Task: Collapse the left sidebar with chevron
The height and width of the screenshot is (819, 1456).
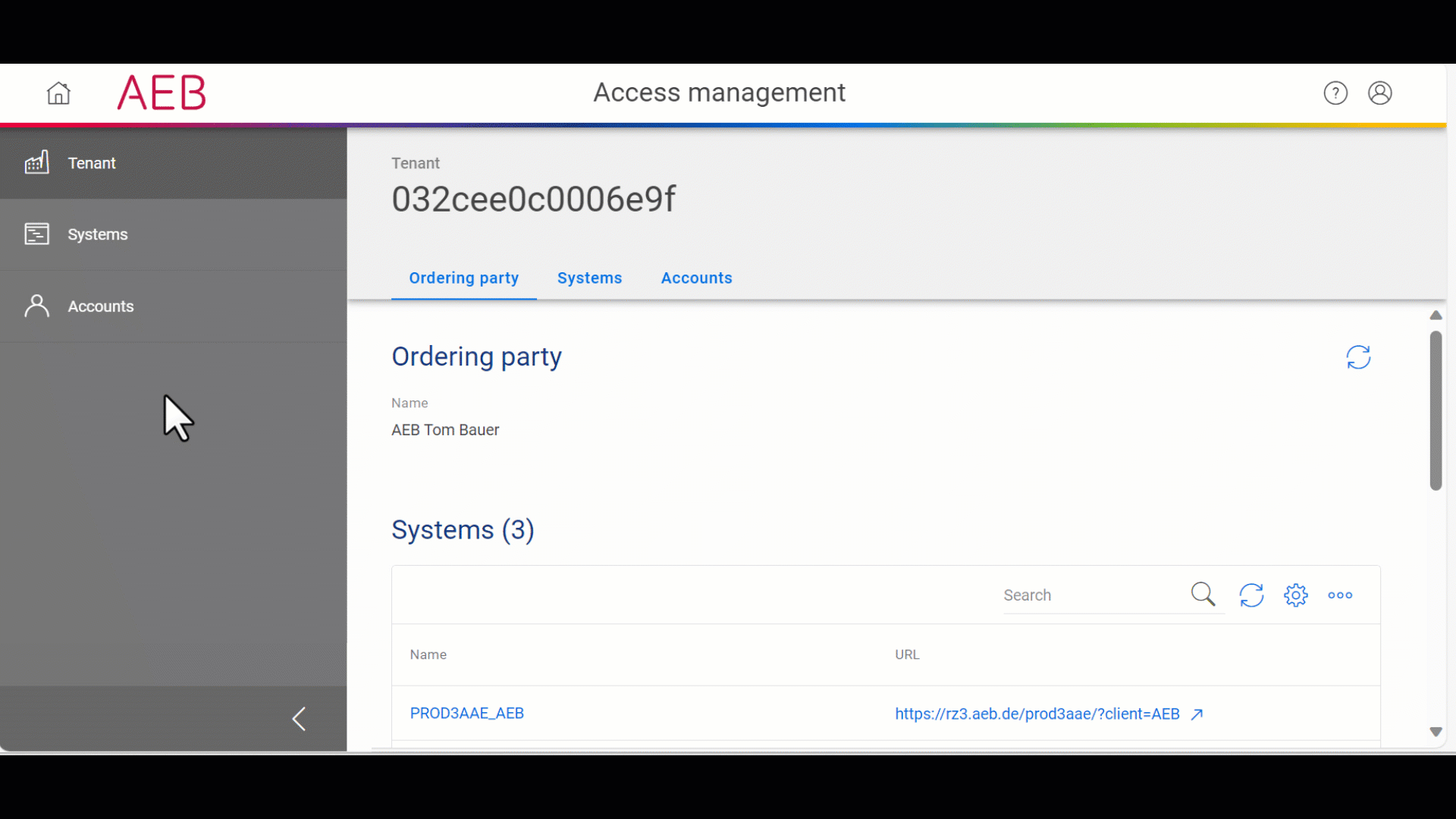Action: pyautogui.click(x=299, y=719)
